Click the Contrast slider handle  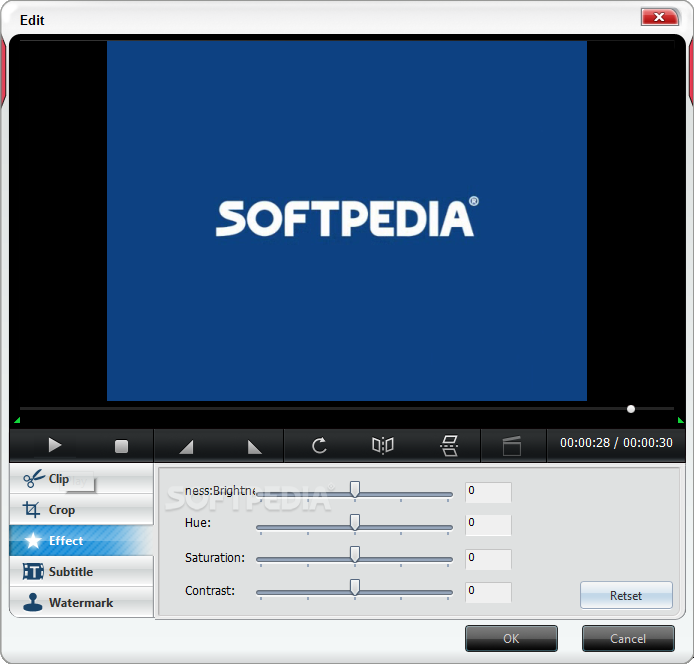[x=355, y=587]
